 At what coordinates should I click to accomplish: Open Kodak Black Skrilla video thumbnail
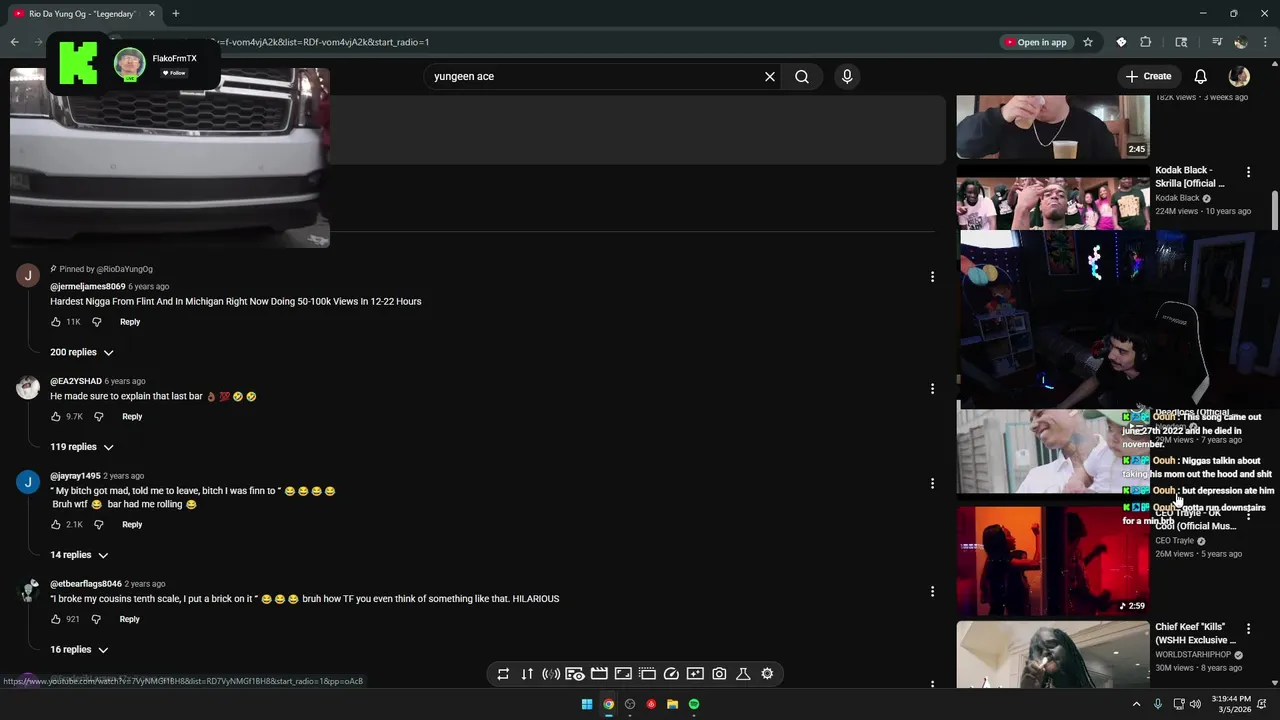coord(1053,204)
